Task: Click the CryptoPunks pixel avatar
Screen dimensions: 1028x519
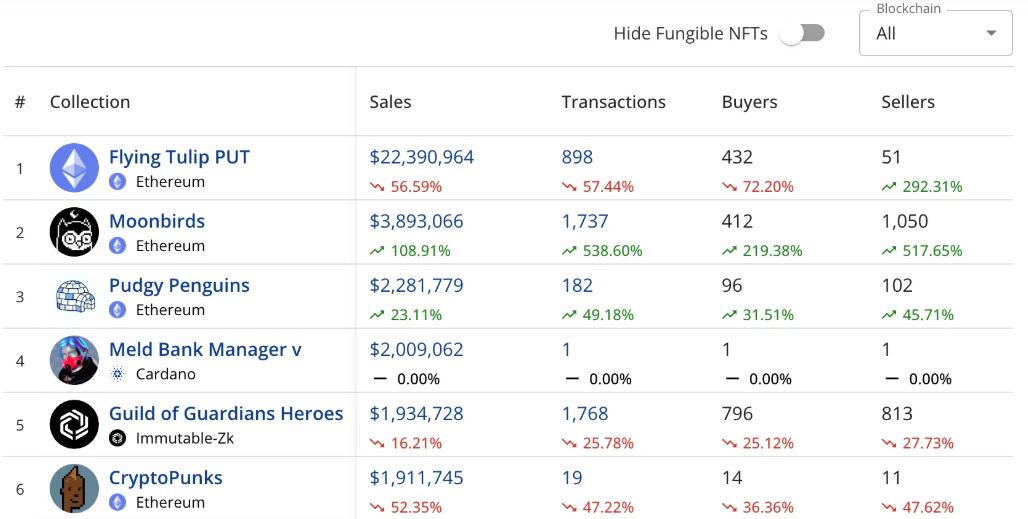Action: click(74, 488)
